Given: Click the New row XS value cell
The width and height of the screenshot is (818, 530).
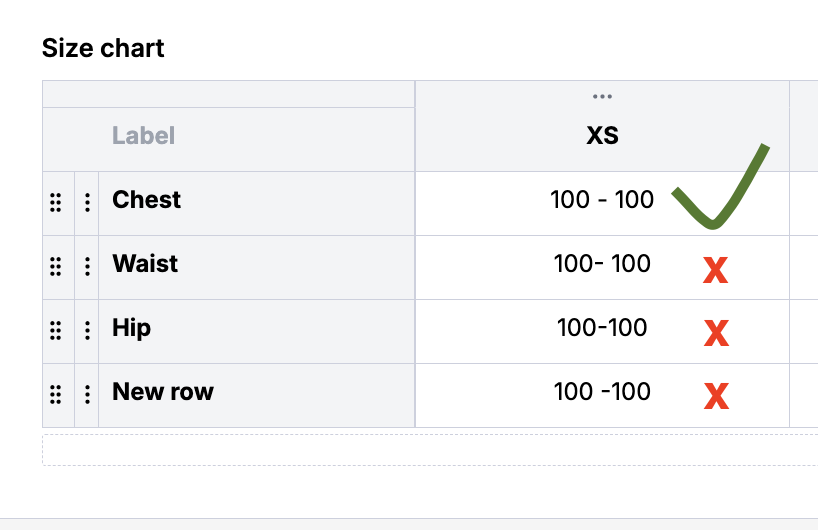Looking at the screenshot, I should pos(602,392).
